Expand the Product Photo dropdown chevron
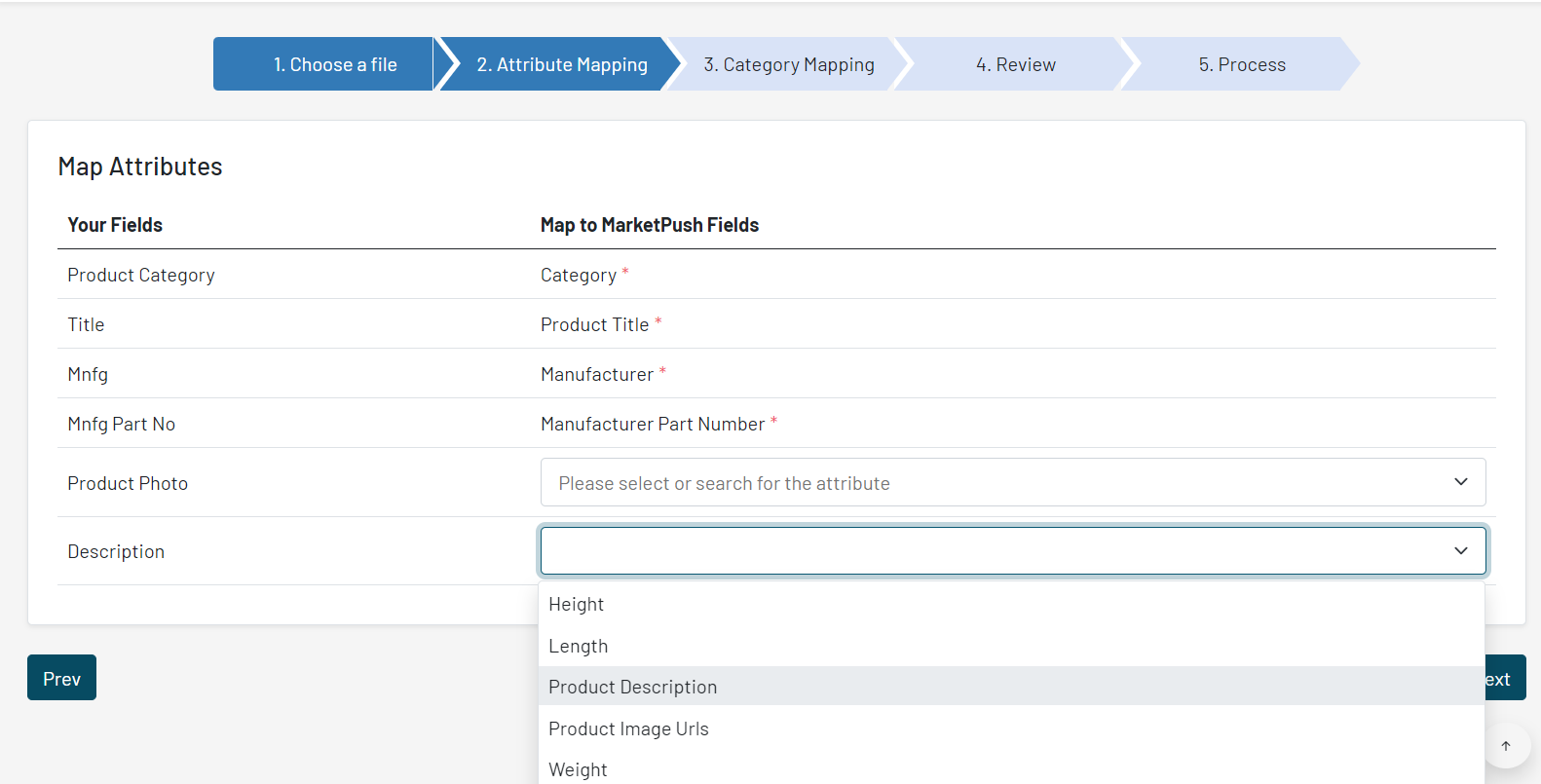The image size is (1541, 784). pyautogui.click(x=1460, y=482)
